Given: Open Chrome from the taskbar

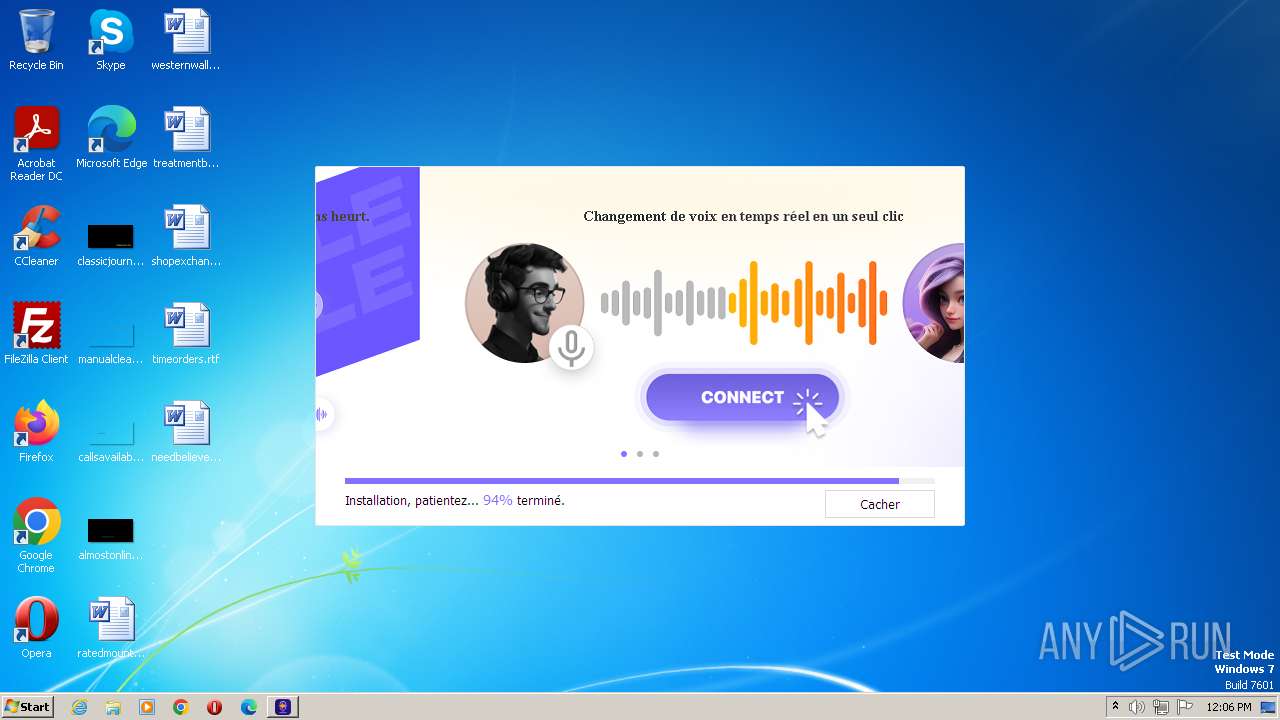Looking at the screenshot, I should 181,707.
